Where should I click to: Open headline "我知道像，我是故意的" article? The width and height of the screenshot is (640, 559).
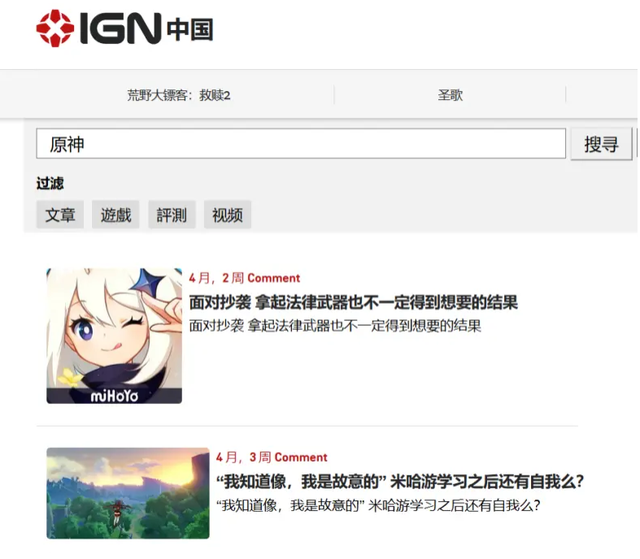[x=400, y=481]
